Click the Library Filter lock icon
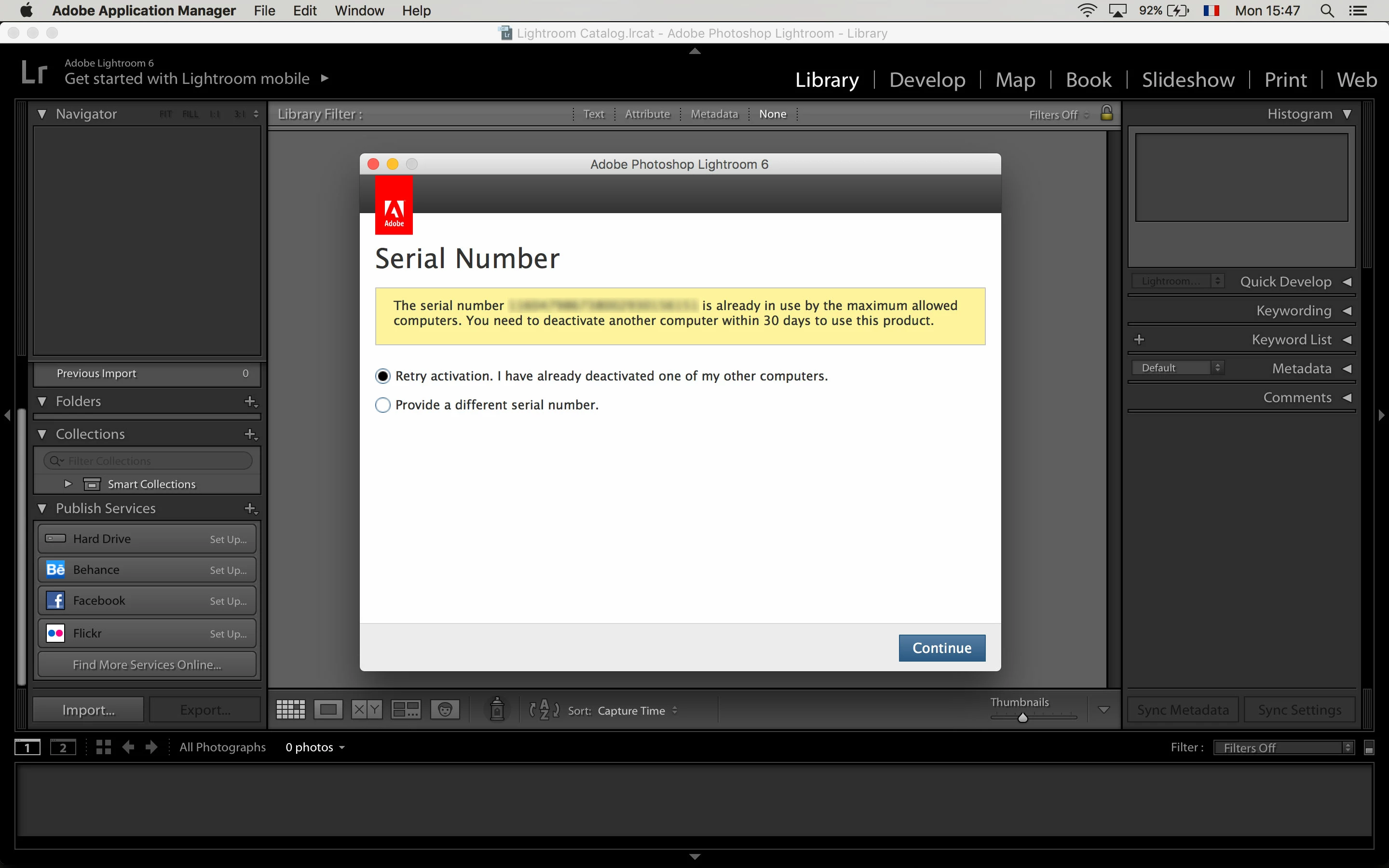This screenshot has height=868, width=1389. coord(1106,113)
